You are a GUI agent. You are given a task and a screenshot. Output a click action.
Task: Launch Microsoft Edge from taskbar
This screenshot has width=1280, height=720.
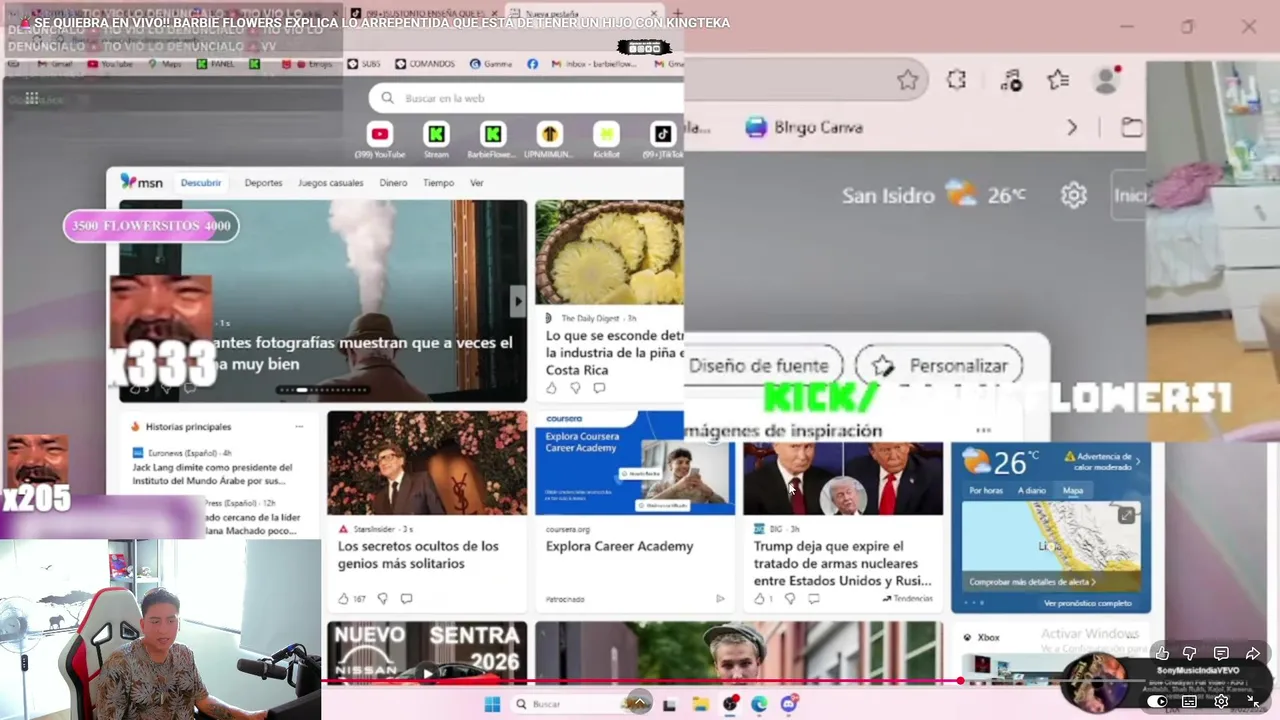coord(759,704)
